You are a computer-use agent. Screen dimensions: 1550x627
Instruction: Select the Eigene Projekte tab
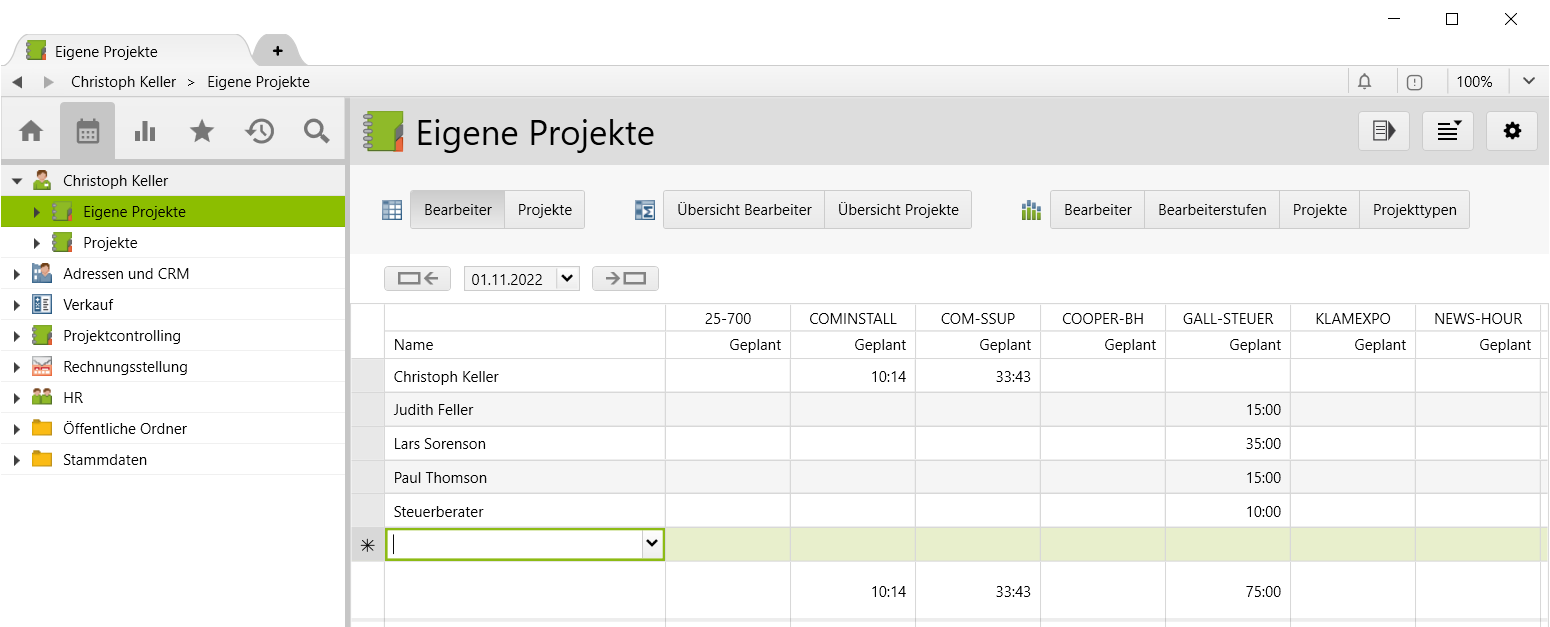pyautogui.click(x=106, y=51)
